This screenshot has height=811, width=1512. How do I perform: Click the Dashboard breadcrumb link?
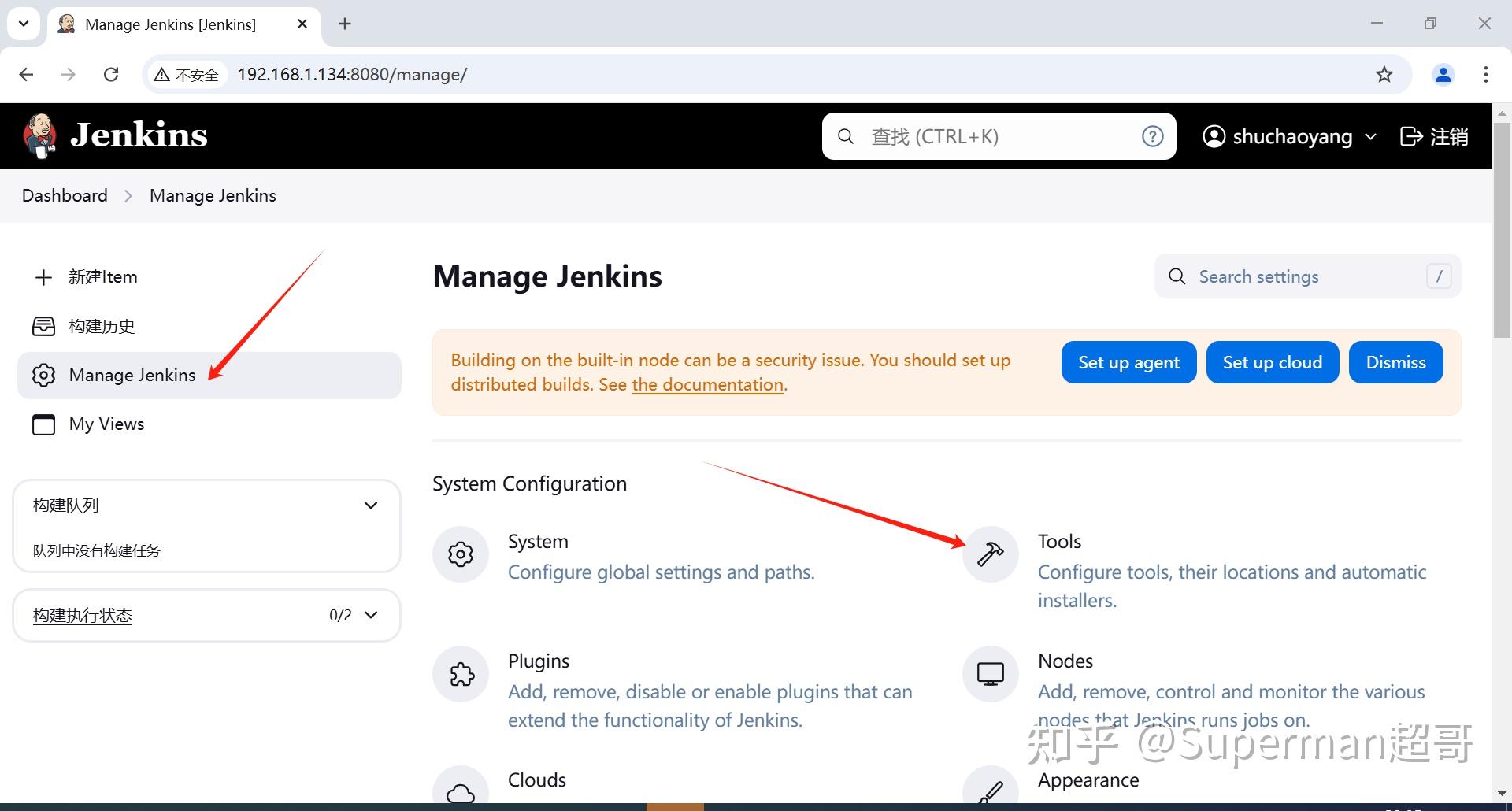point(64,194)
